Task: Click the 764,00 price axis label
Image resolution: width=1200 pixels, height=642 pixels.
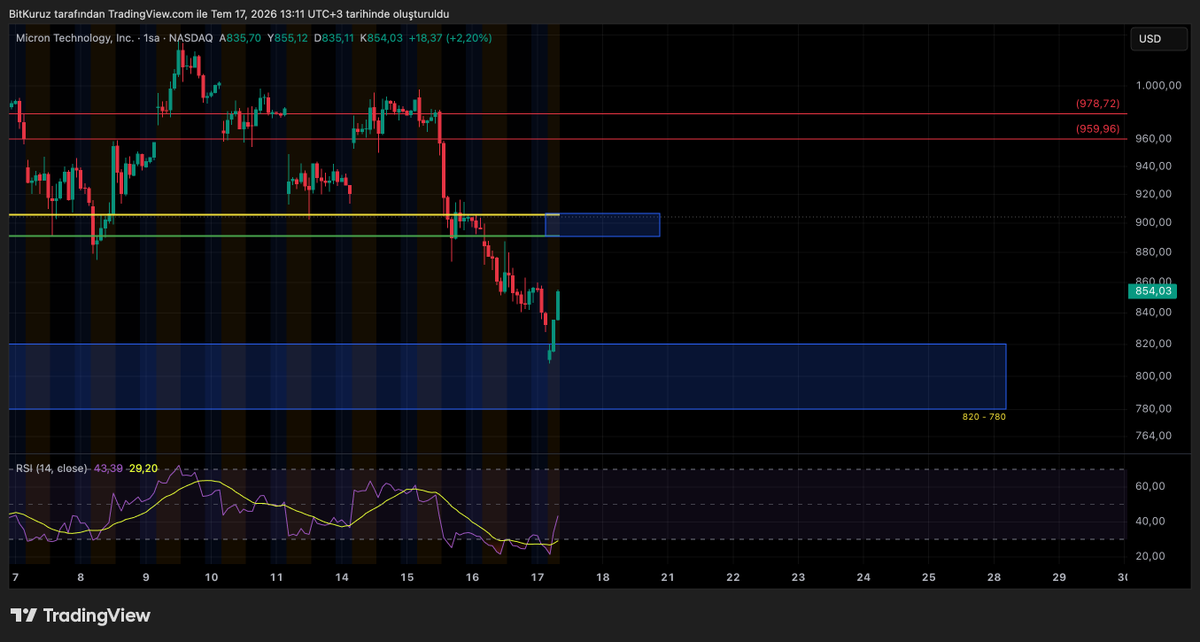Action: click(x=1152, y=436)
